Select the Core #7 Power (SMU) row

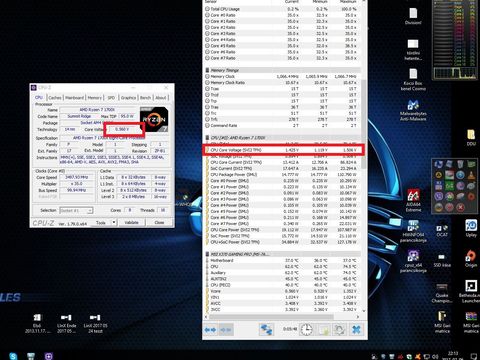[282, 224]
